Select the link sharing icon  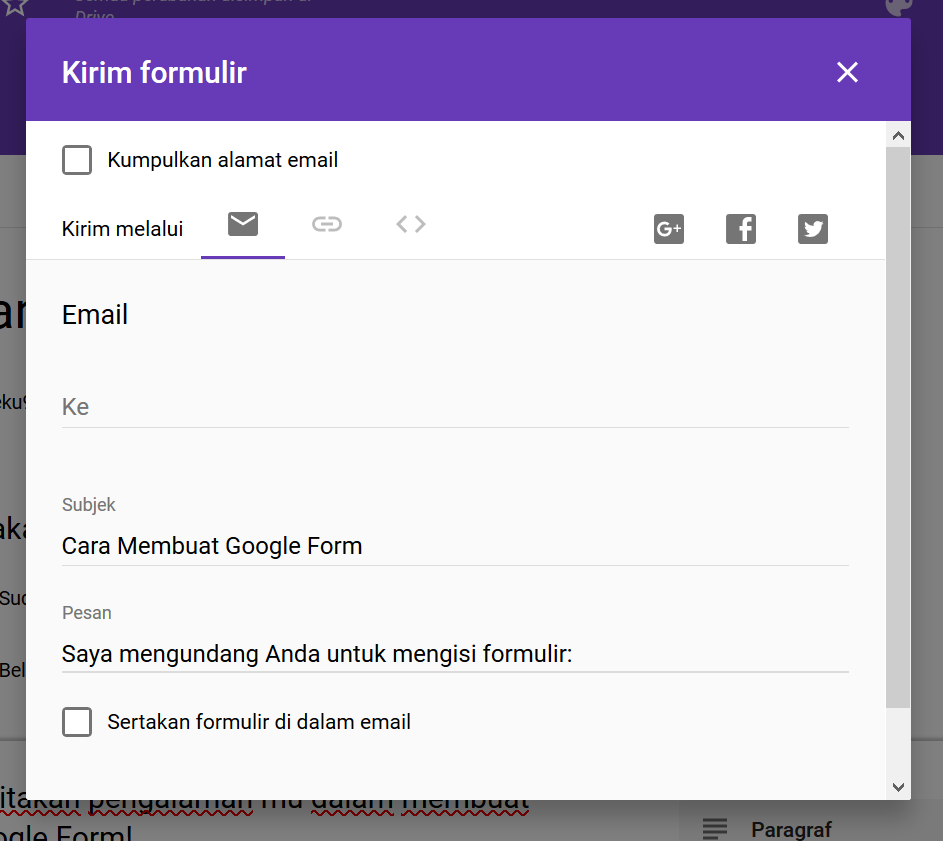coord(326,224)
